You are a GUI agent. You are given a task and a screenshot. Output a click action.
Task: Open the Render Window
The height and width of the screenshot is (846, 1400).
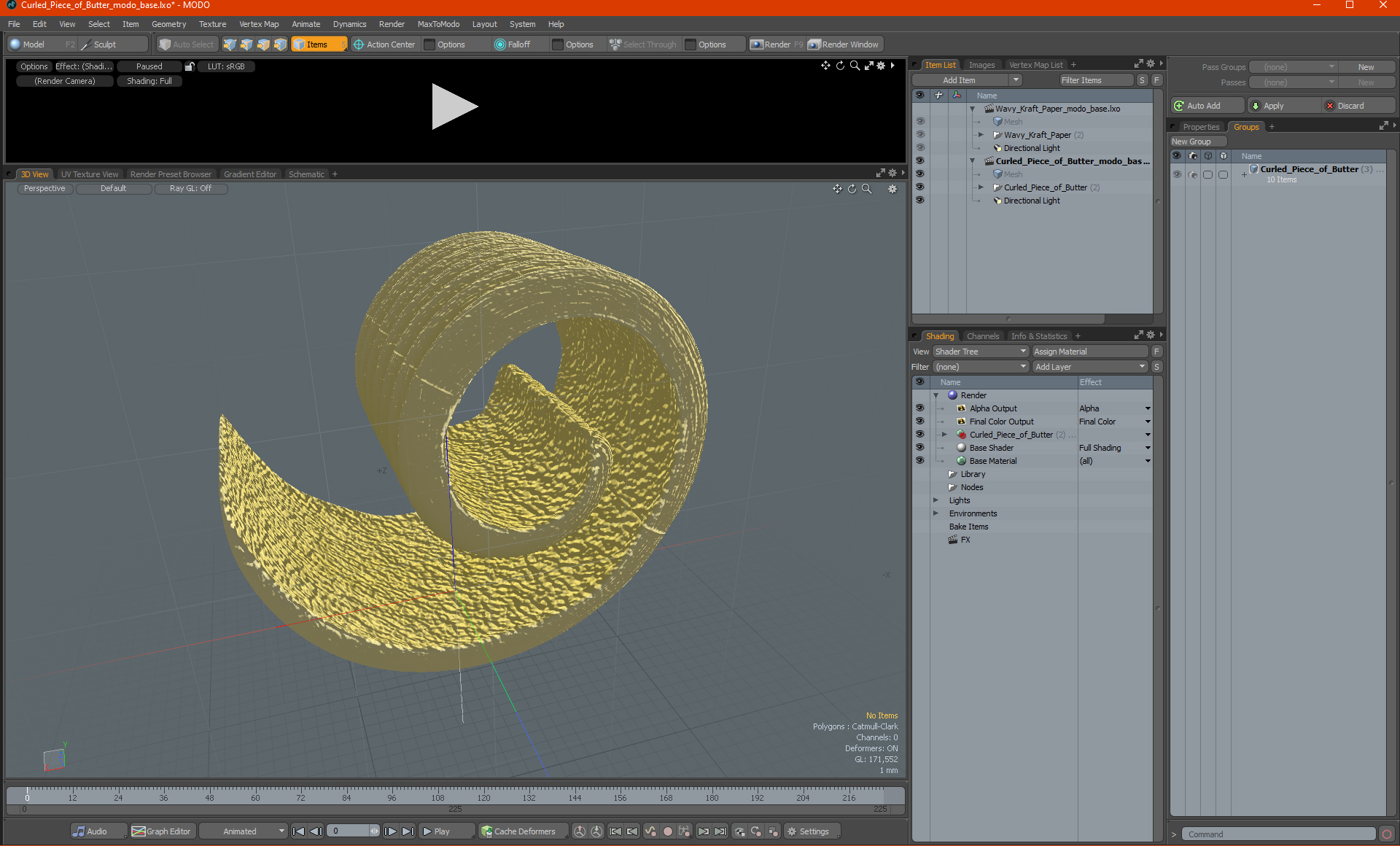pyautogui.click(x=843, y=44)
